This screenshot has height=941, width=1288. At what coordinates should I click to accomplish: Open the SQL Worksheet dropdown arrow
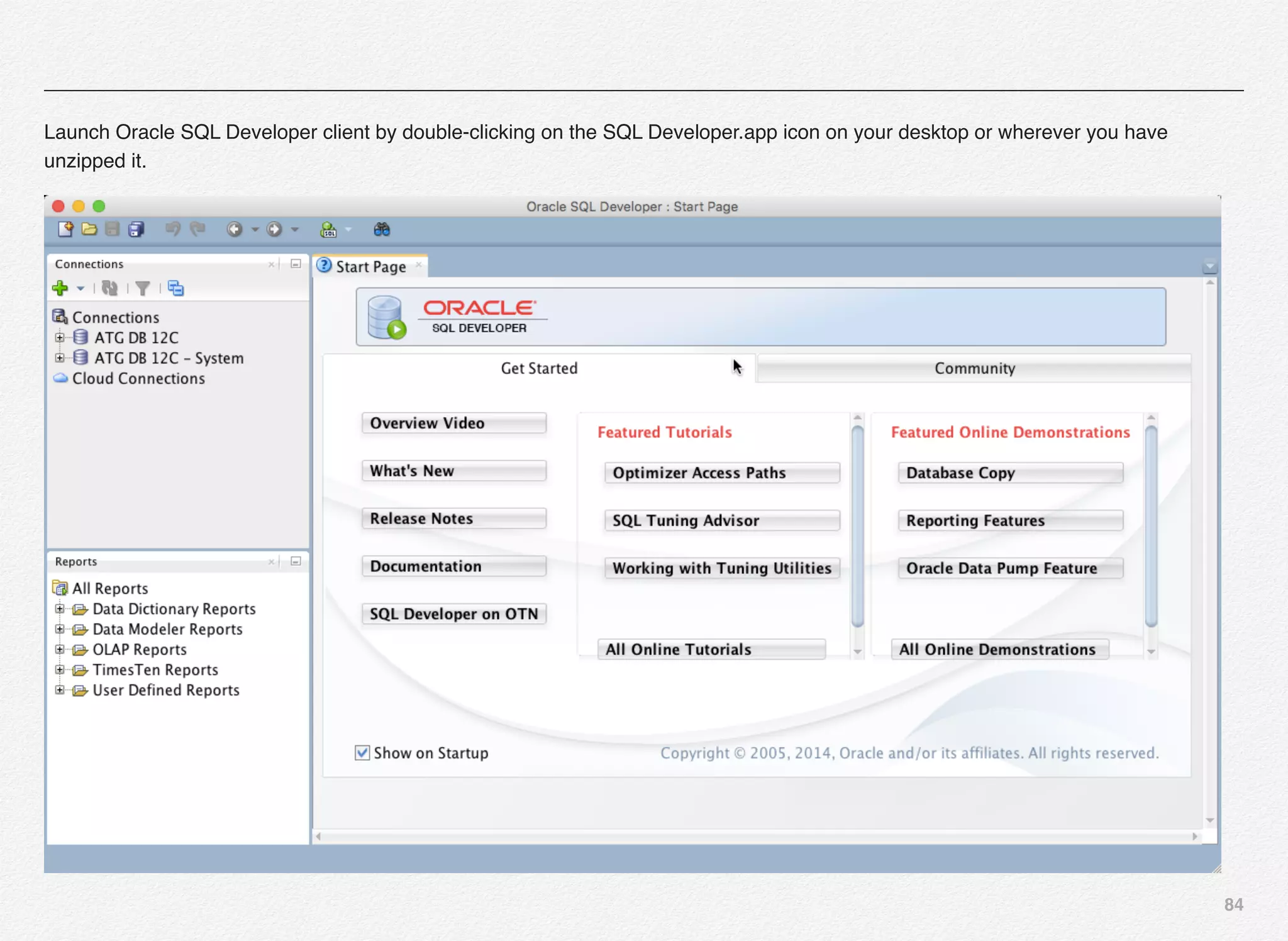[348, 230]
